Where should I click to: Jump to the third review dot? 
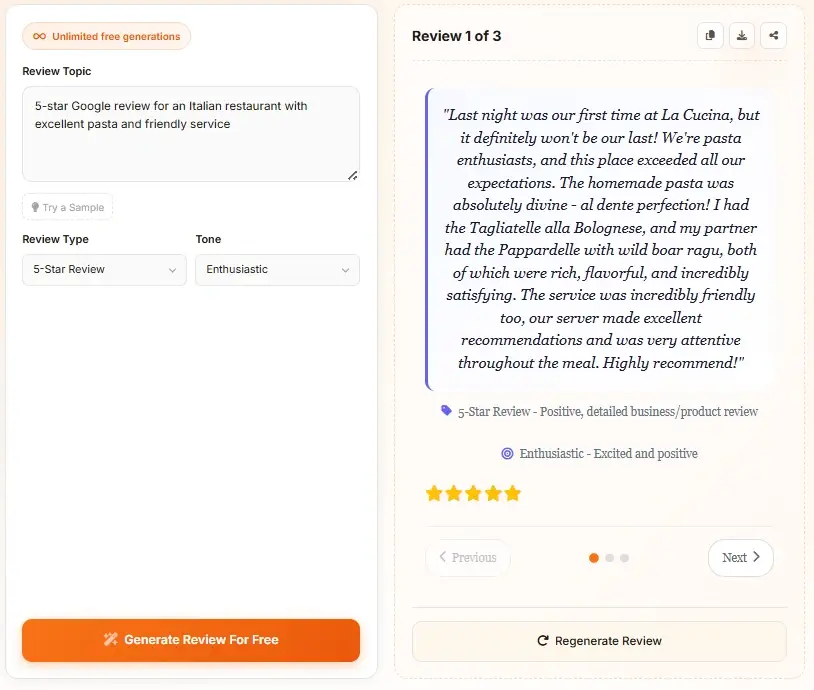point(624,558)
